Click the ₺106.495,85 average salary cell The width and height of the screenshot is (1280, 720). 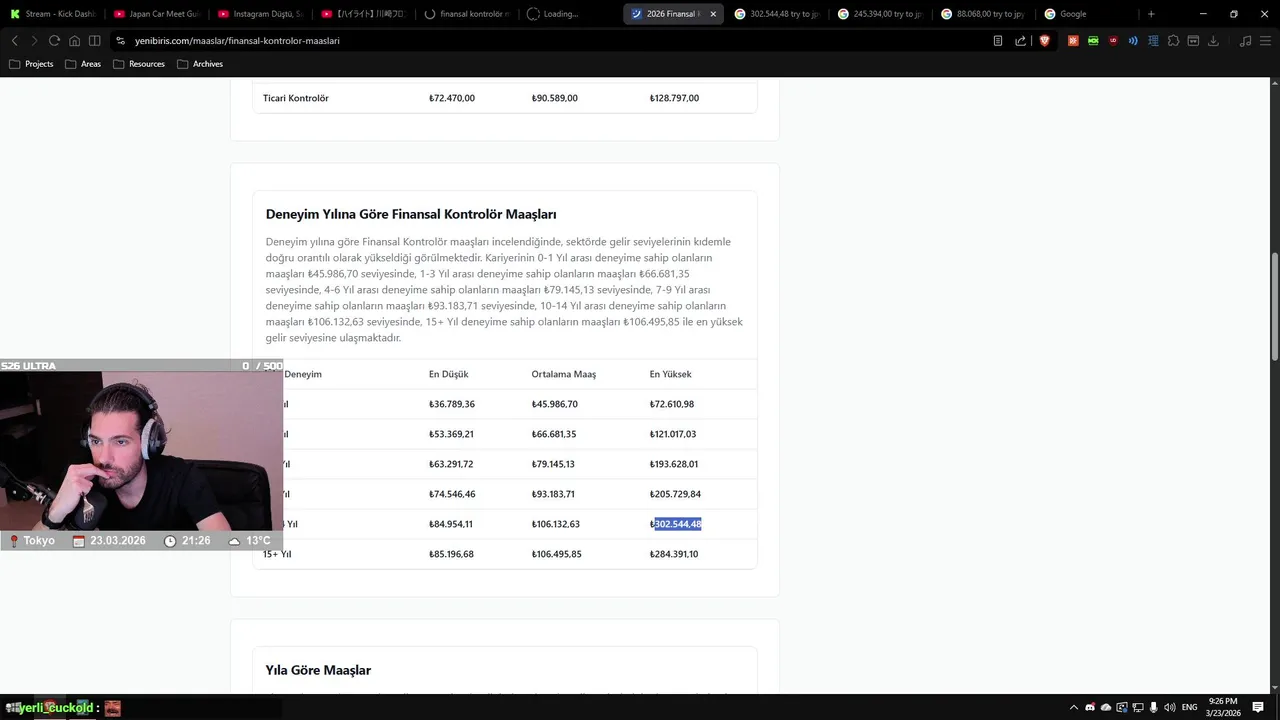click(556, 554)
